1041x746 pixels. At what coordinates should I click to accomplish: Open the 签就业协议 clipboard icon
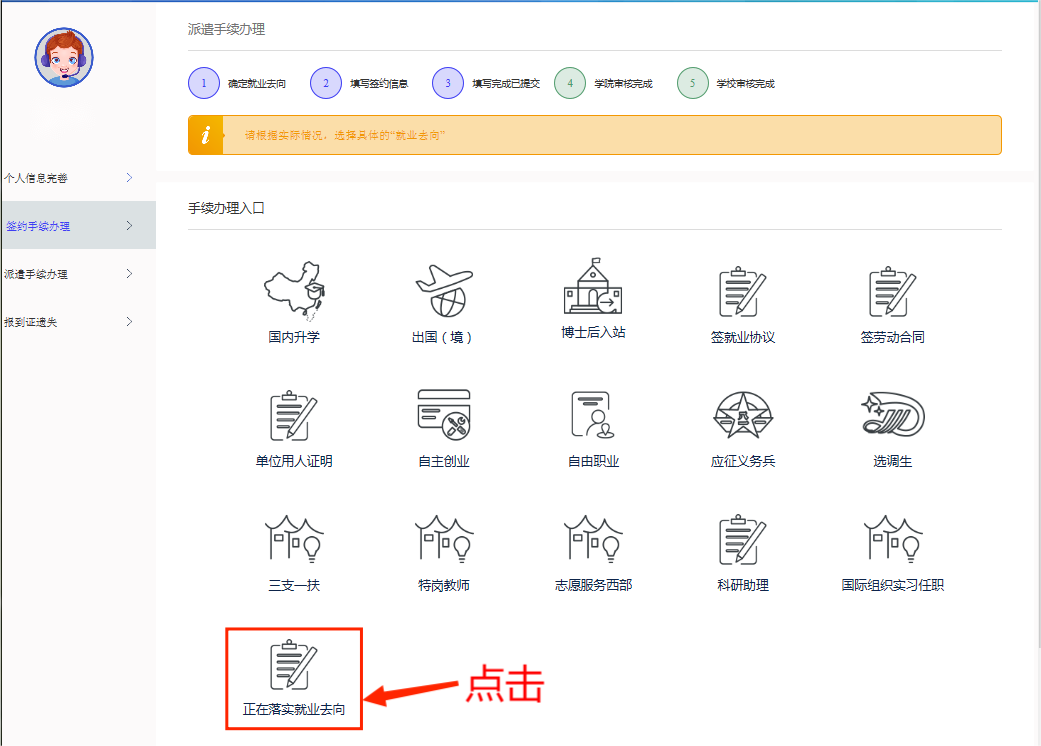742,292
